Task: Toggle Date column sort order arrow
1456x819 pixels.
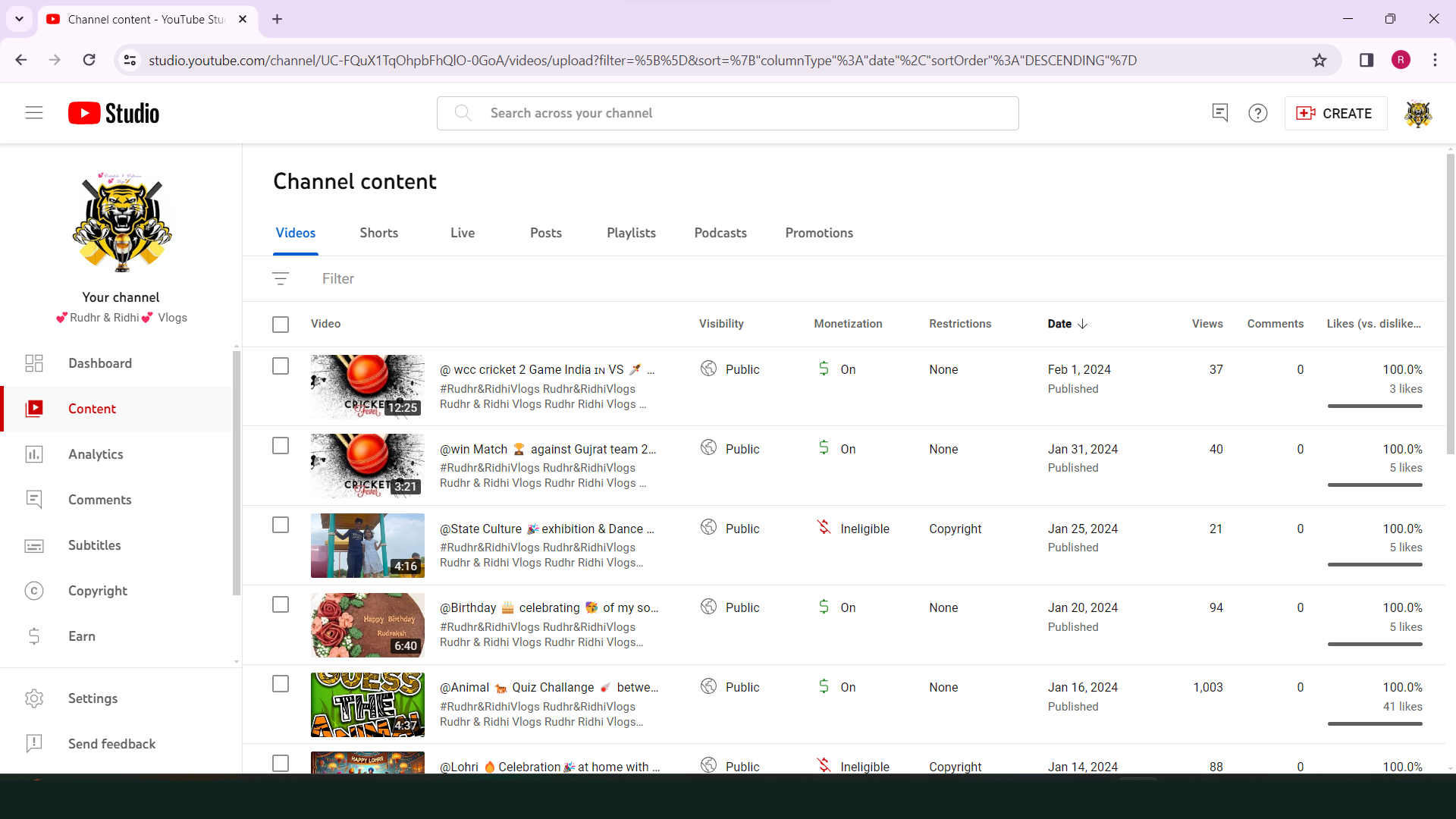Action: (1083, 324)
